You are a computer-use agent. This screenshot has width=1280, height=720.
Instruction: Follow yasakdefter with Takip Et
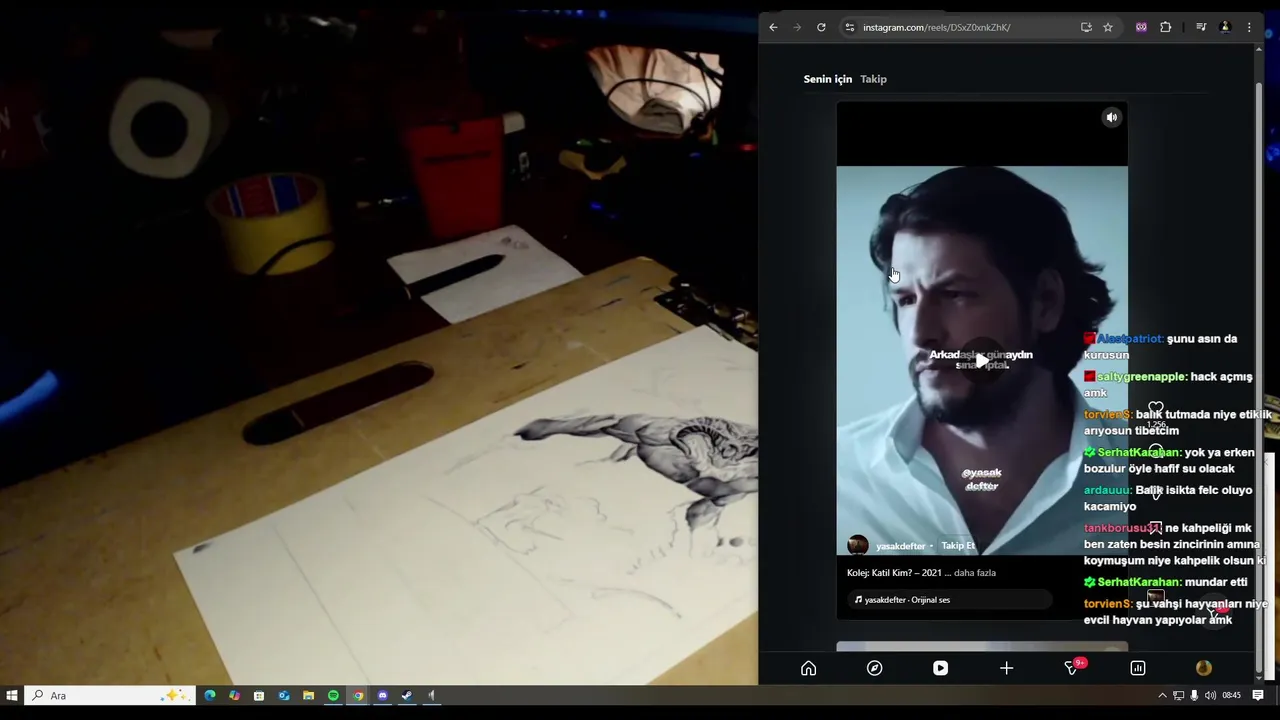(x=957, y=546)
